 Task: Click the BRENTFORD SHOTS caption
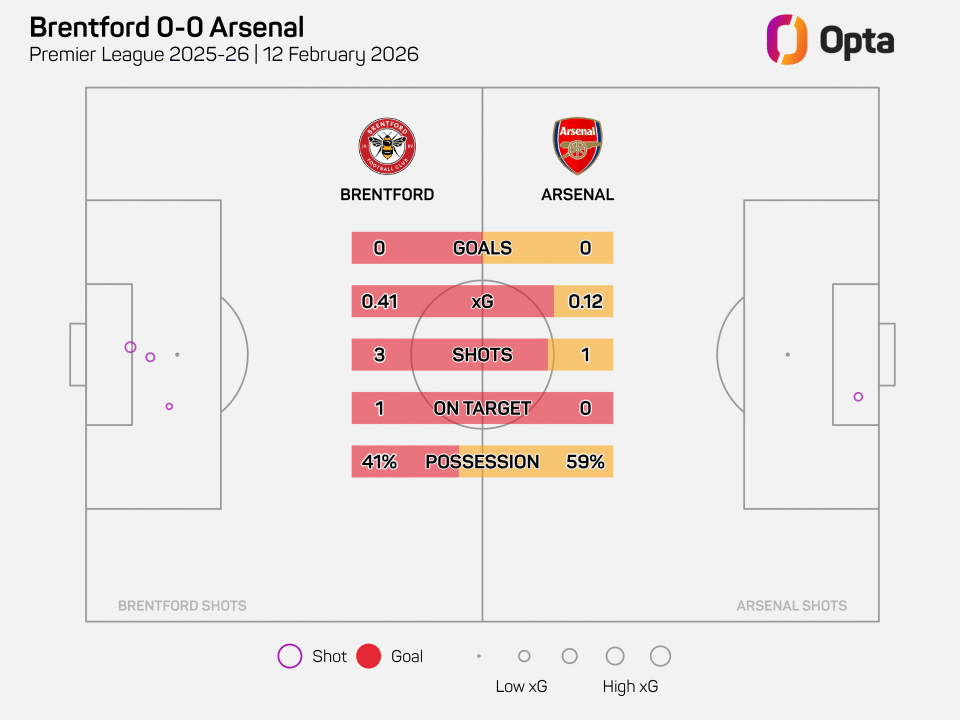click(x=182, y=605)
